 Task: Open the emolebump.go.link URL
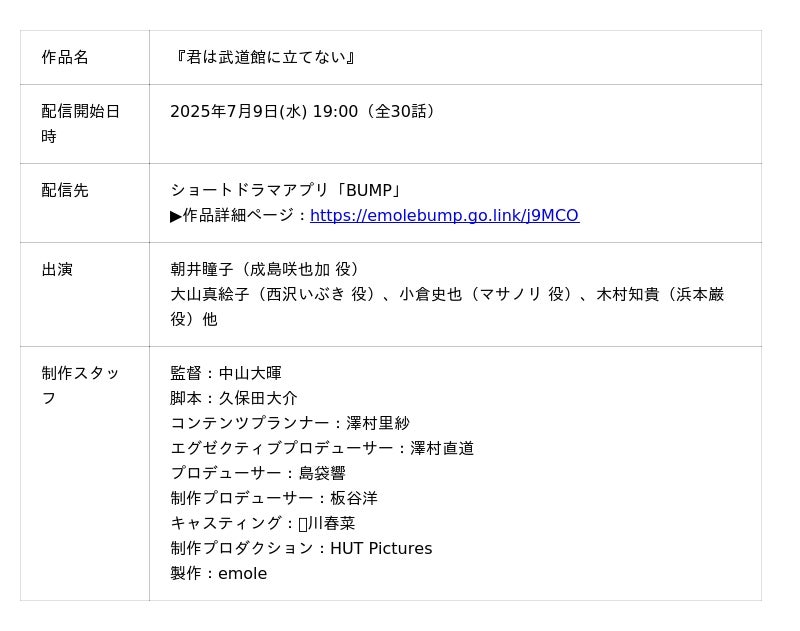(x=444, y=215)
